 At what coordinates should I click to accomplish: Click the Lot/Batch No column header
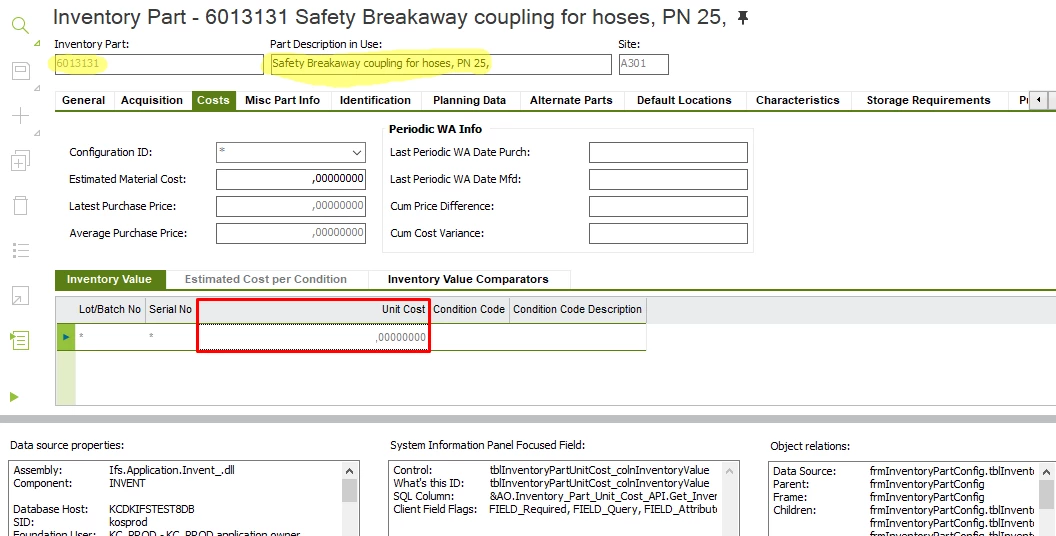coord(110,310)
